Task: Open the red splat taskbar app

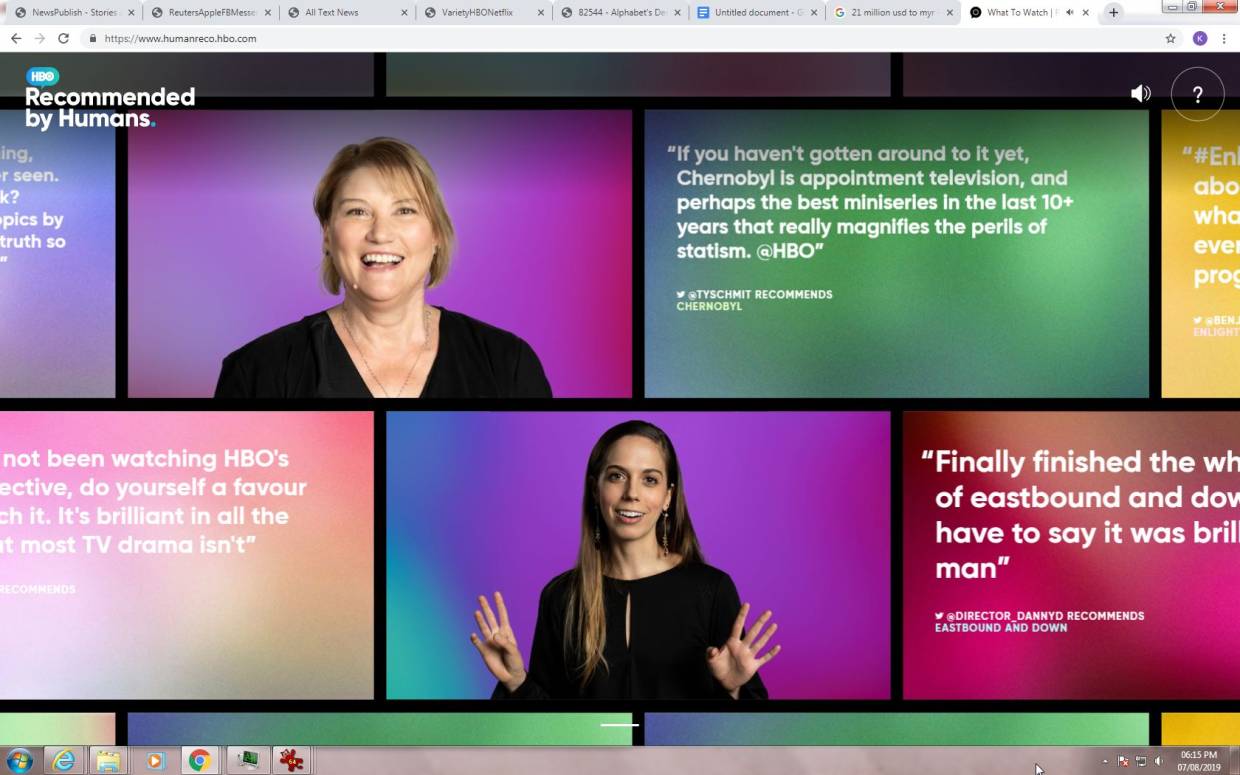Action: click(291, 761)
